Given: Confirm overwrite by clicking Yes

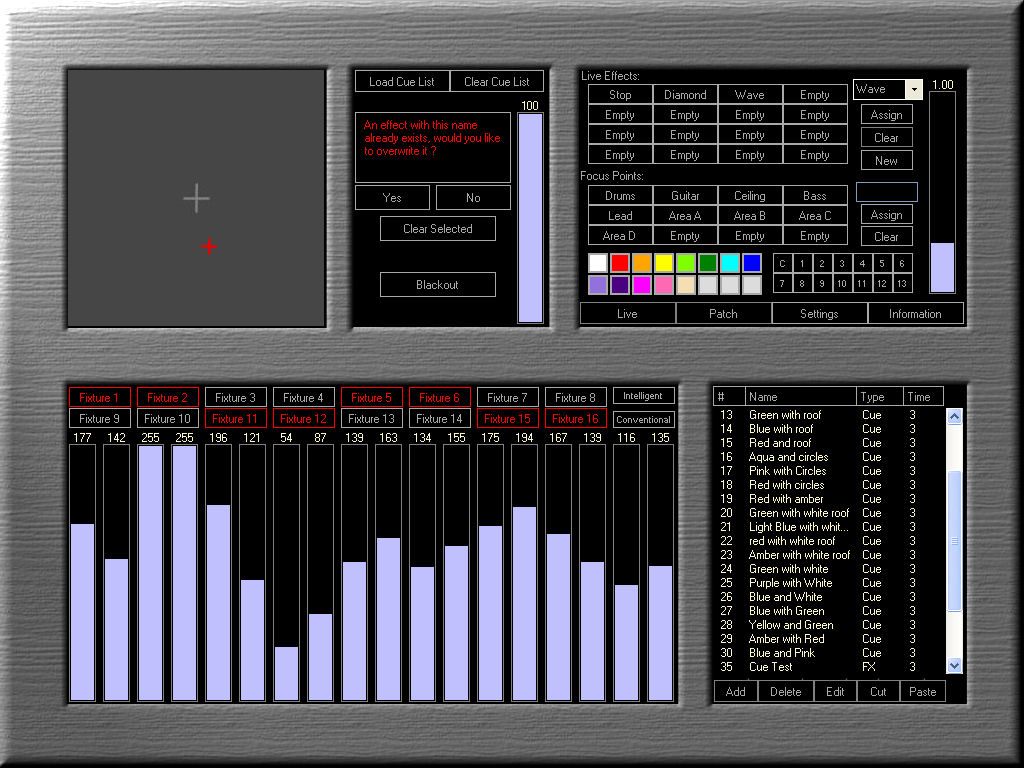Looking at the screenshot, I should 392,198.
